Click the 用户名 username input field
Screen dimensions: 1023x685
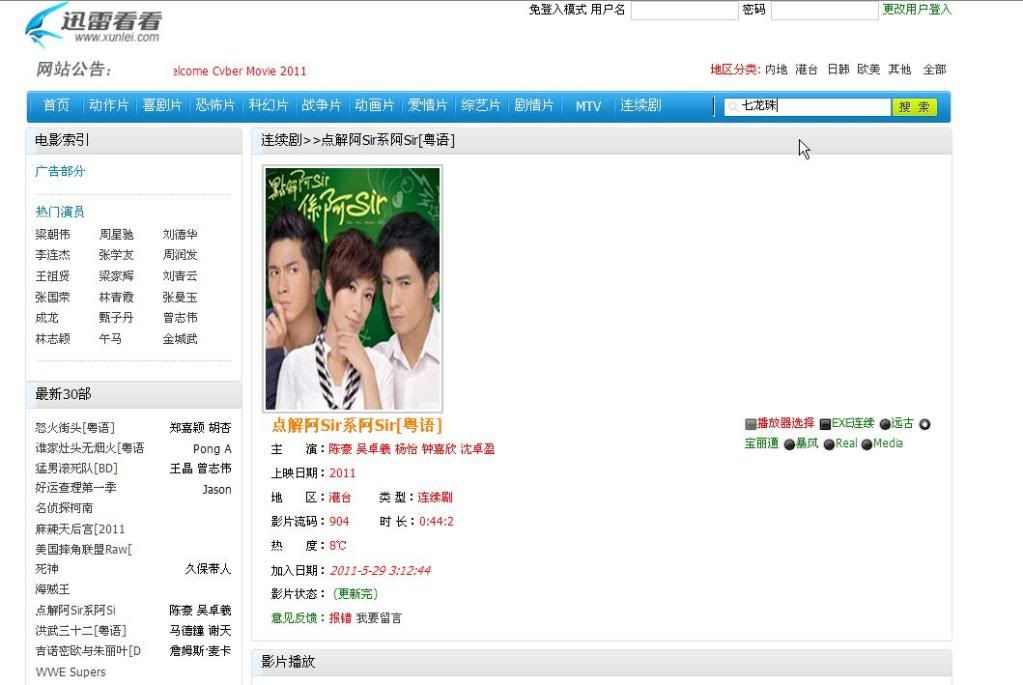coord(683,11)
